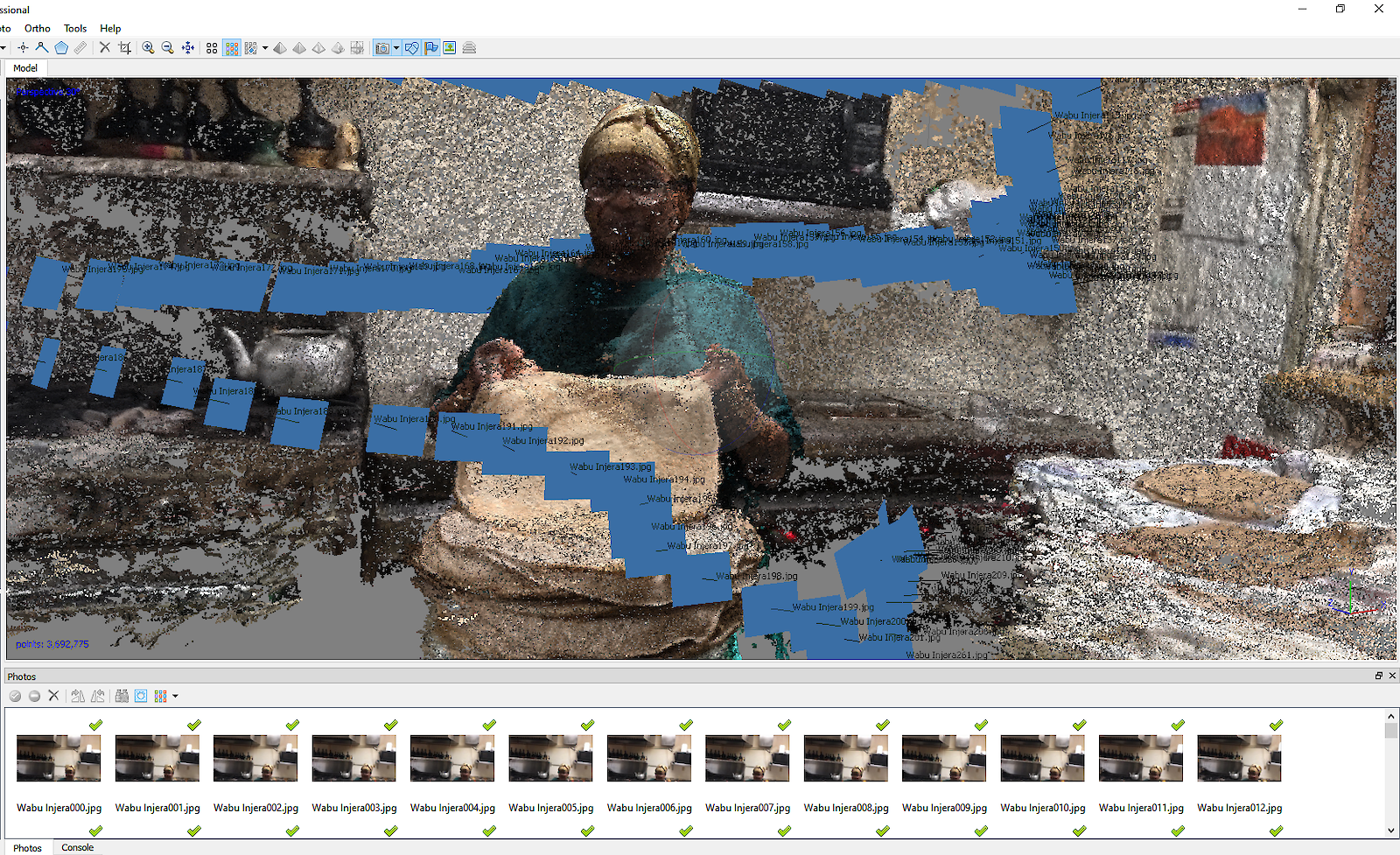This screenshot has width=1400, height=855.
Task: Click the Remove Photos X in Photos pane
Action: 53,696
